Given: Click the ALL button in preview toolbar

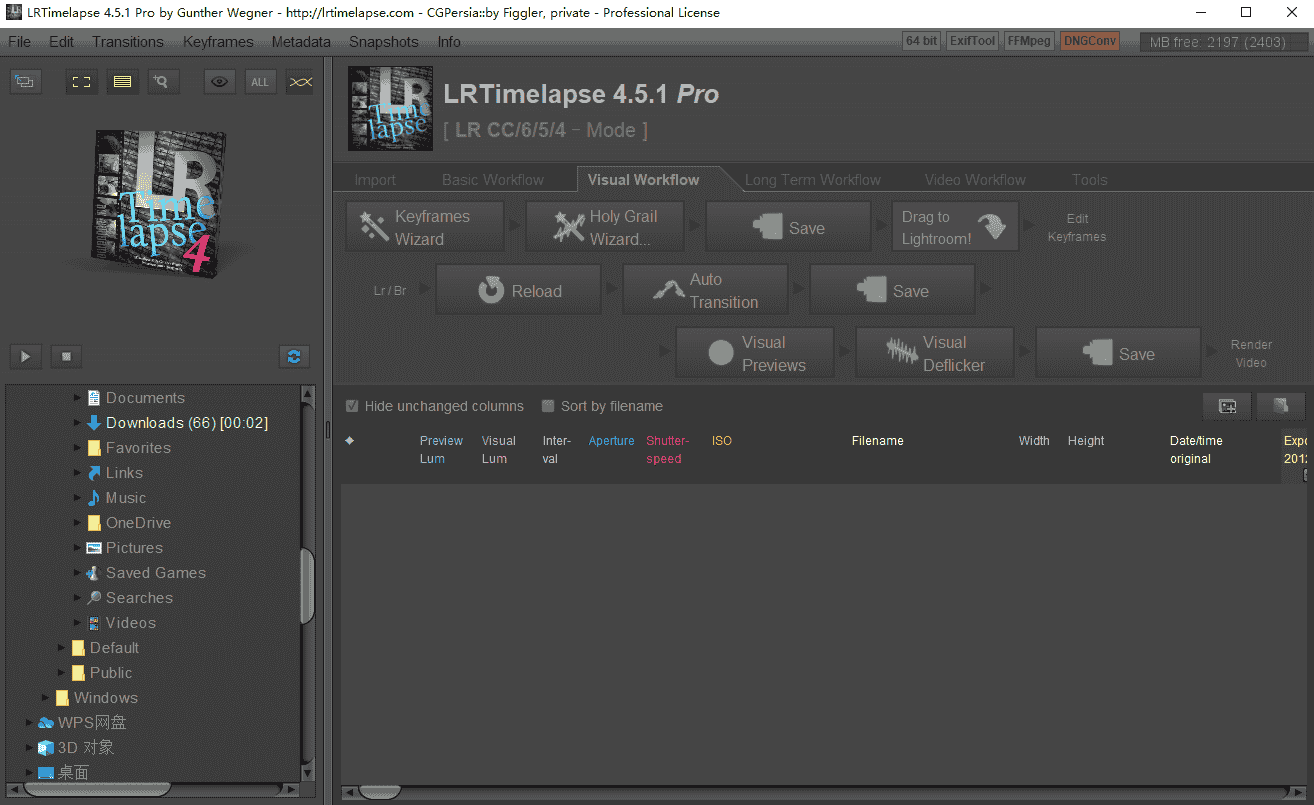Looking at the screenshot, I should click(260, 82).
